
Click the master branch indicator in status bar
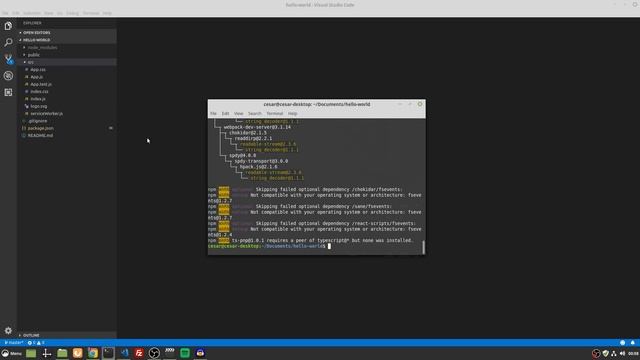(13, 343)
